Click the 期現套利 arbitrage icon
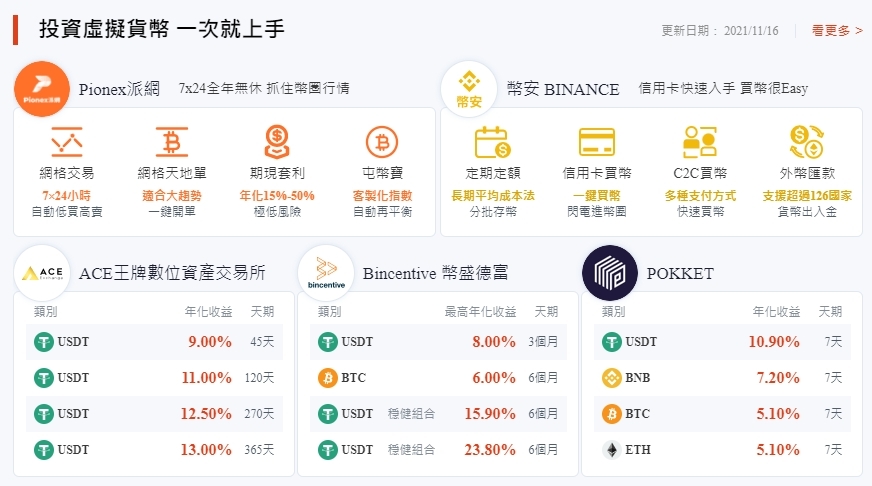 (x=276, y=141)
